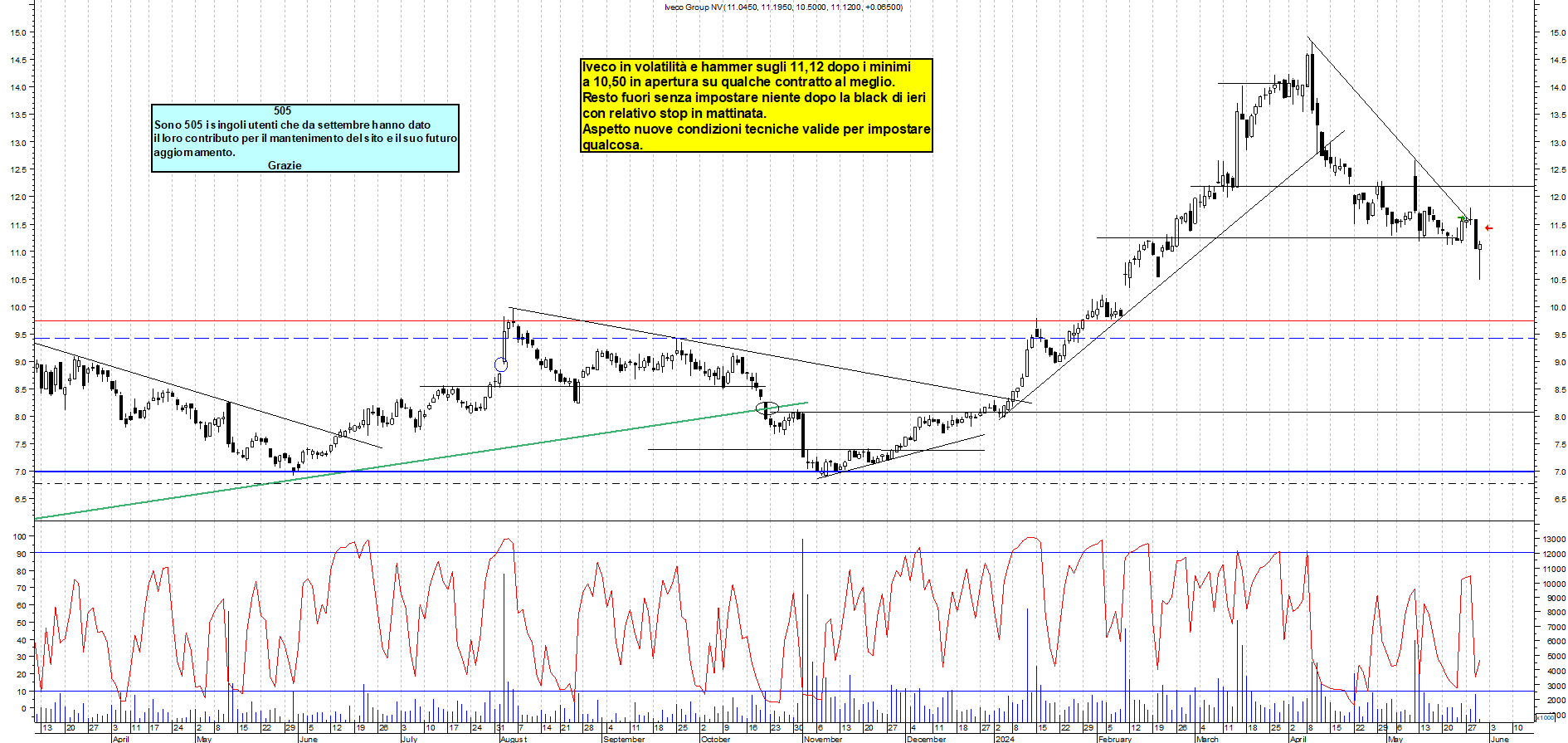Select the green rising trendline
1568x743 pixels.
(x=421, y=461)
